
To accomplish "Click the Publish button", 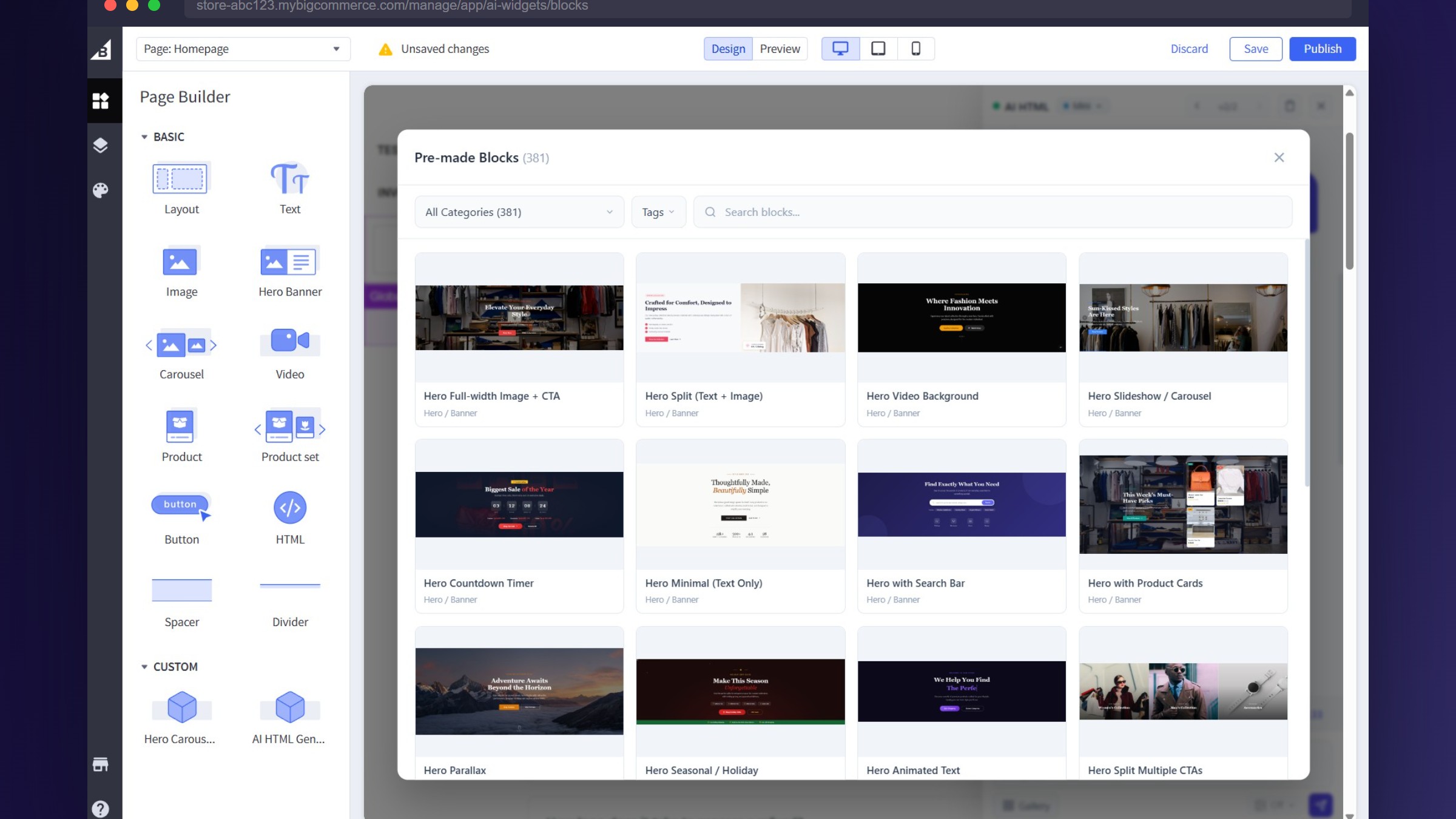I will 1322,49.
